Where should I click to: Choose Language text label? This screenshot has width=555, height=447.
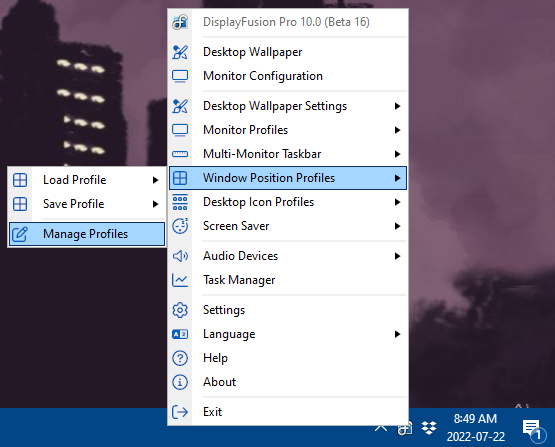(229, 334)
